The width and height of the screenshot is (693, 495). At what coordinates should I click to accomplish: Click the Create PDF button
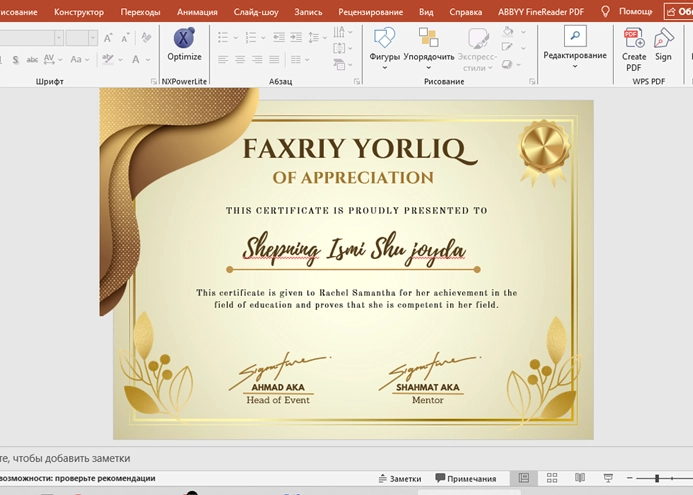(634, 49)
